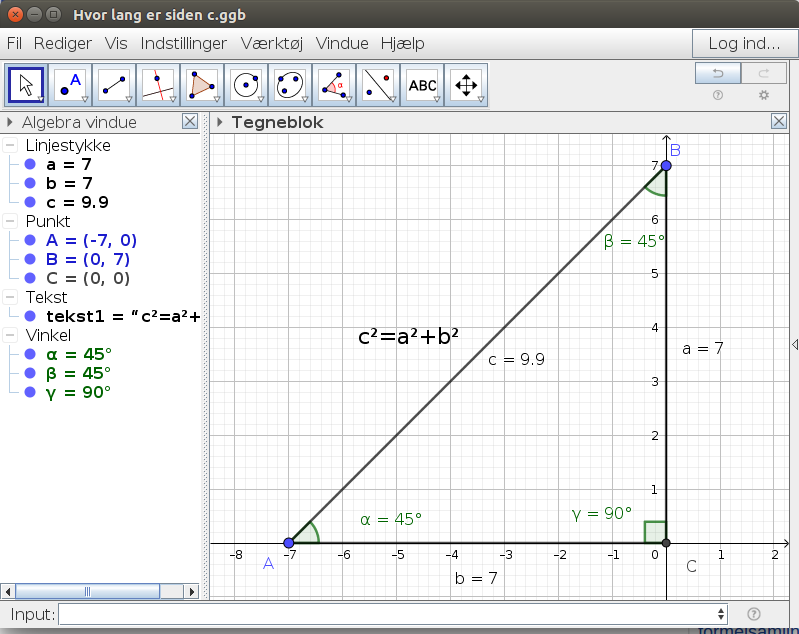This screenshot has width=799, height=634.
Task: Select point B in the drawing pad
Action: tap(666, 165)
